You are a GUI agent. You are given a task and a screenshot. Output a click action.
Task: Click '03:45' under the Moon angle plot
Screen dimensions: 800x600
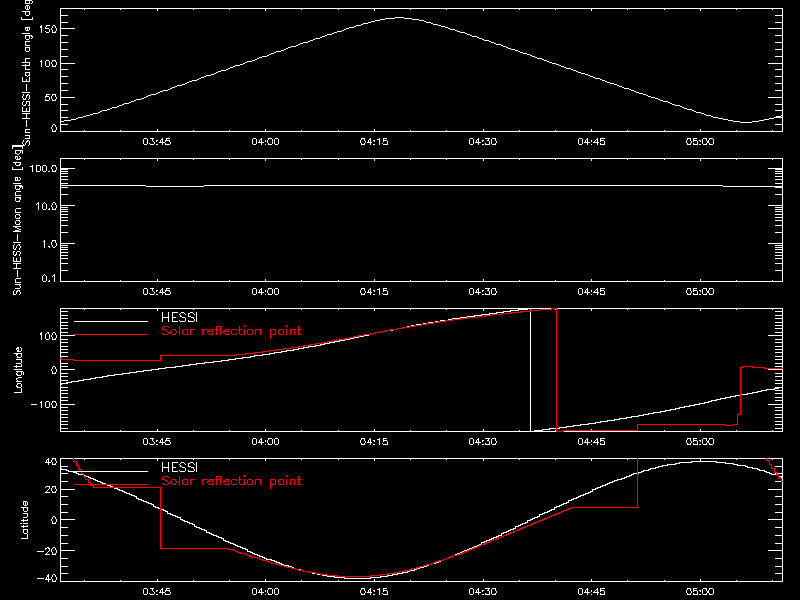(x=157, y=291)
